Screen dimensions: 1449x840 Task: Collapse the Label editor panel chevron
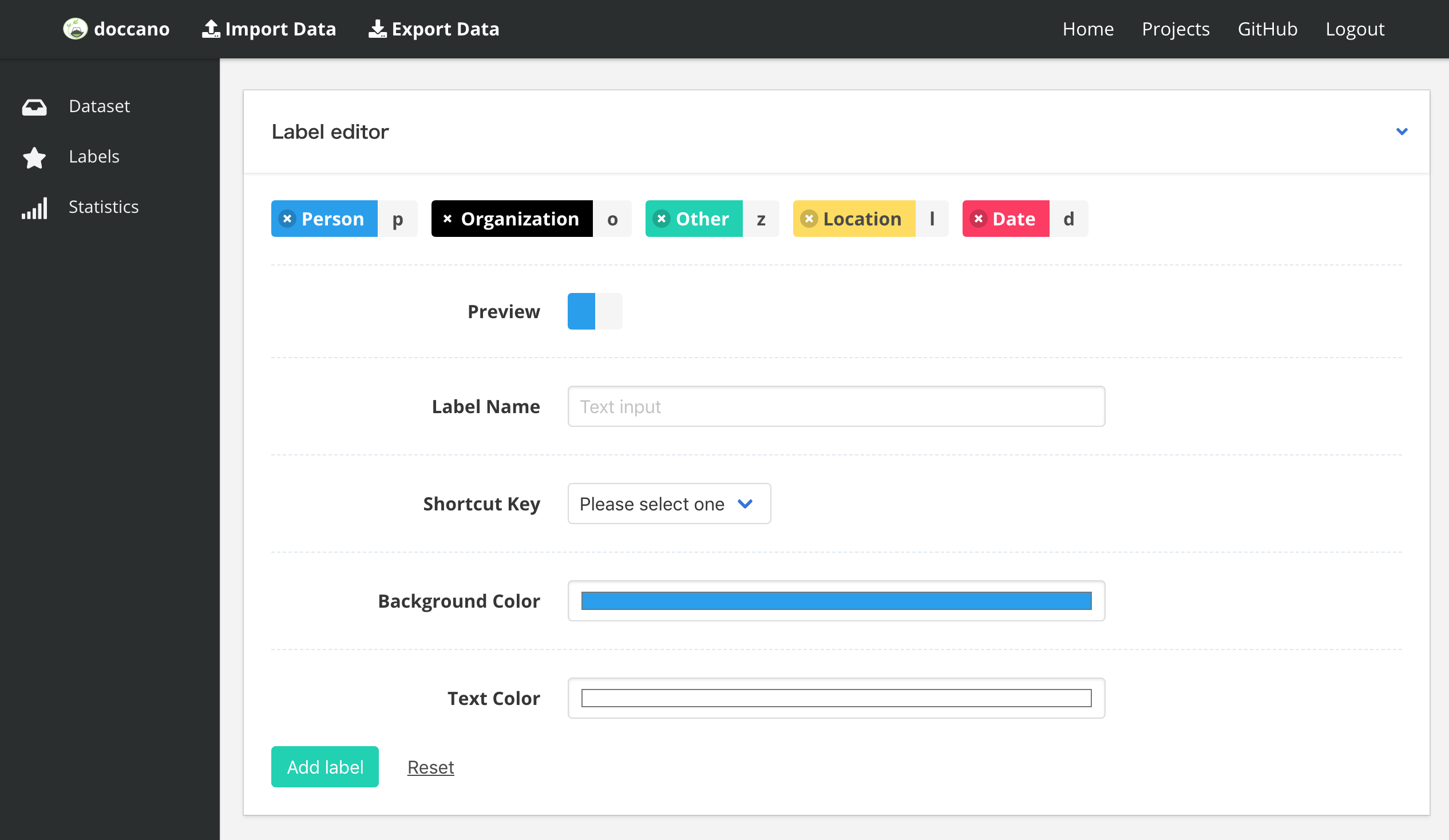[x=1402, y=132]
